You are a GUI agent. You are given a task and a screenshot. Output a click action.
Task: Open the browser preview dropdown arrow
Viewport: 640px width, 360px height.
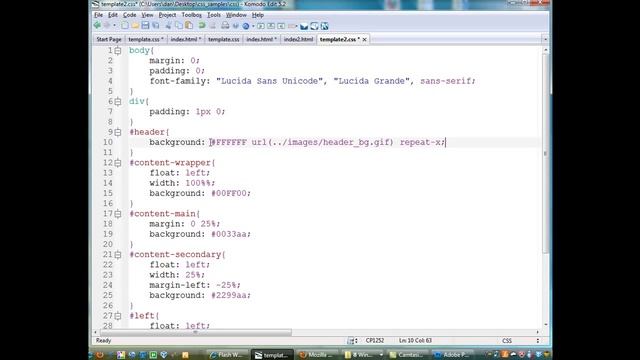coord(253,27)
